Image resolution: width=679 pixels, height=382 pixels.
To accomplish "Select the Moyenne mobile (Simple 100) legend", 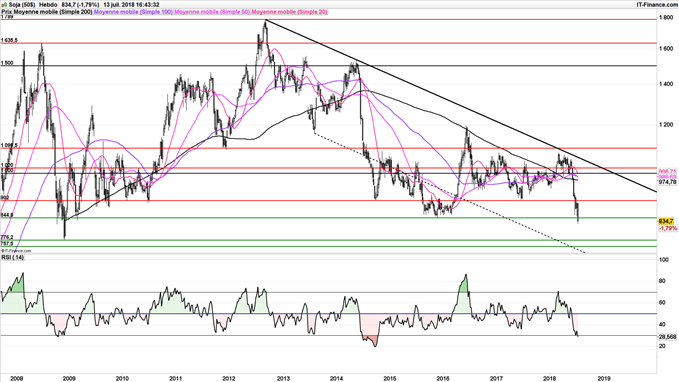I will click(133, 12).
